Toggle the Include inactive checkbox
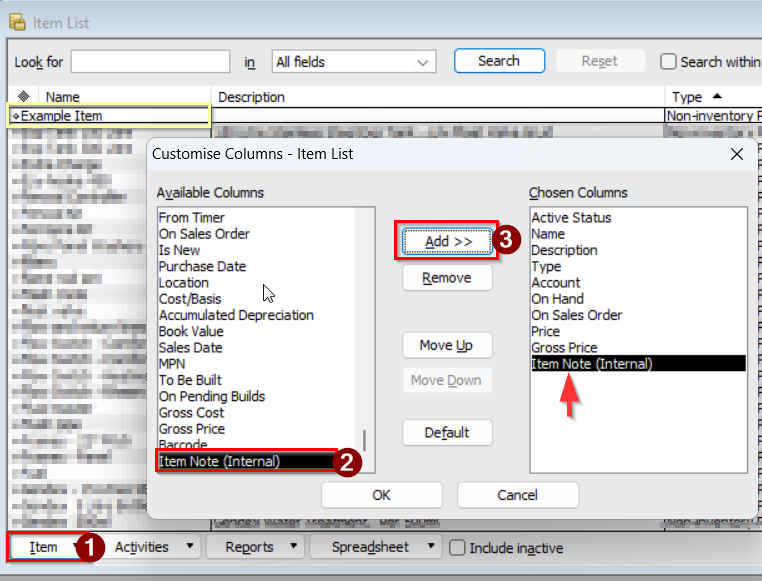Image resolution: width=762 pixels, height=581 pixels. 457,547
